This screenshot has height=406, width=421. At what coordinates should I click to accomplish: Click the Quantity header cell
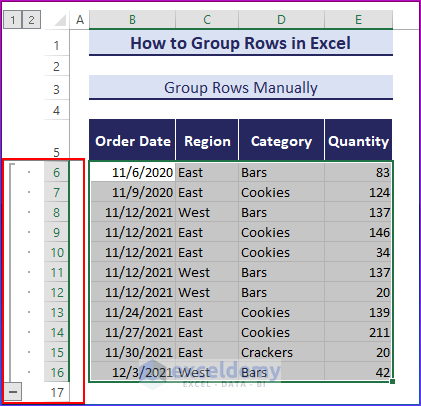coord(358,140)
